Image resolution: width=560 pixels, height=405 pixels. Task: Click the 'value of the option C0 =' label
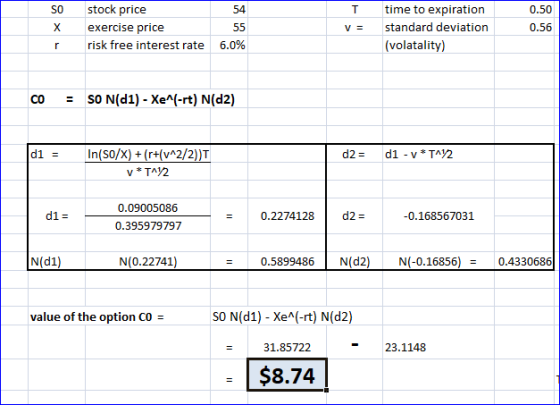coord(97,317)
